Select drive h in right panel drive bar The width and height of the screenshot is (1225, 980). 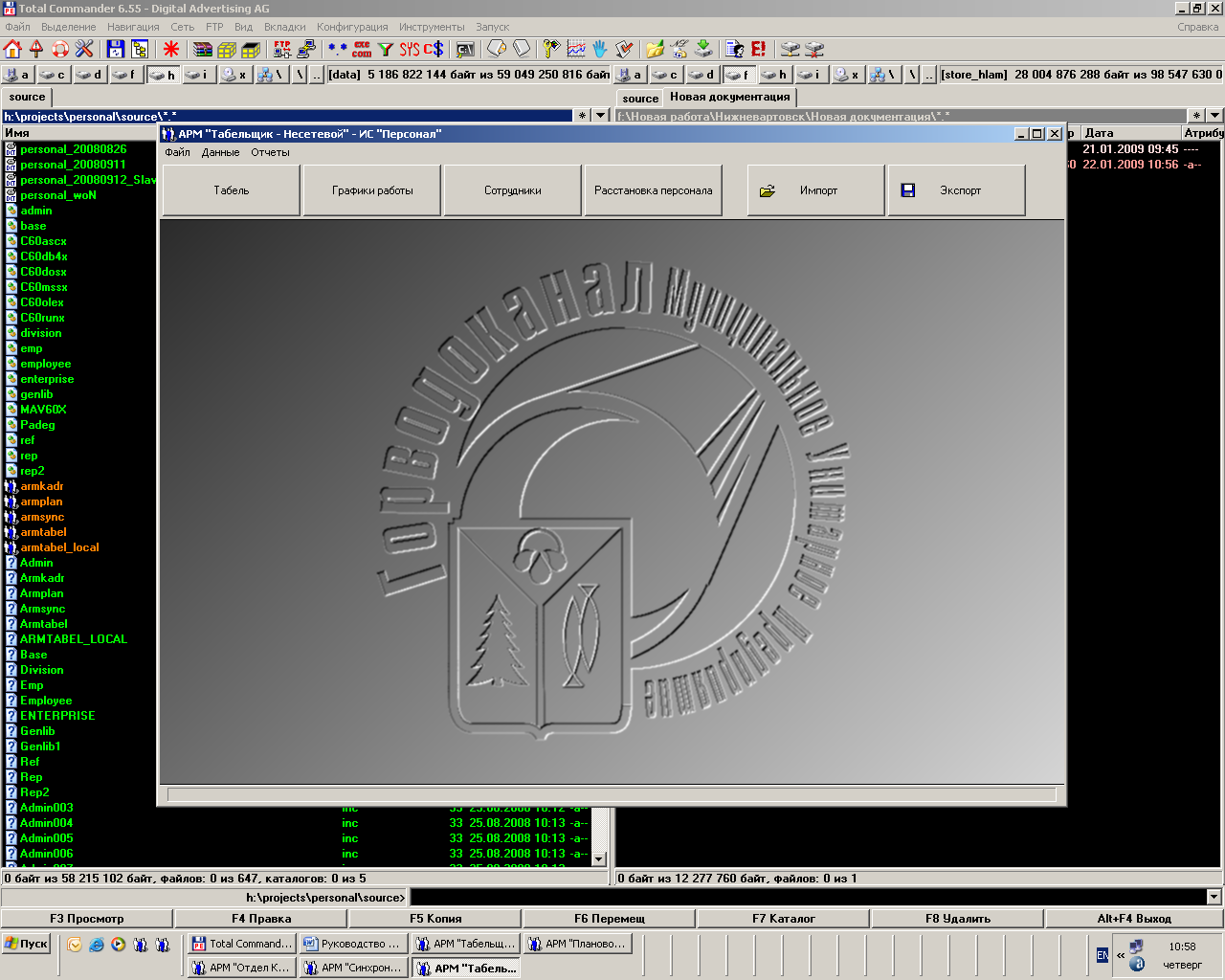point(775,74)
